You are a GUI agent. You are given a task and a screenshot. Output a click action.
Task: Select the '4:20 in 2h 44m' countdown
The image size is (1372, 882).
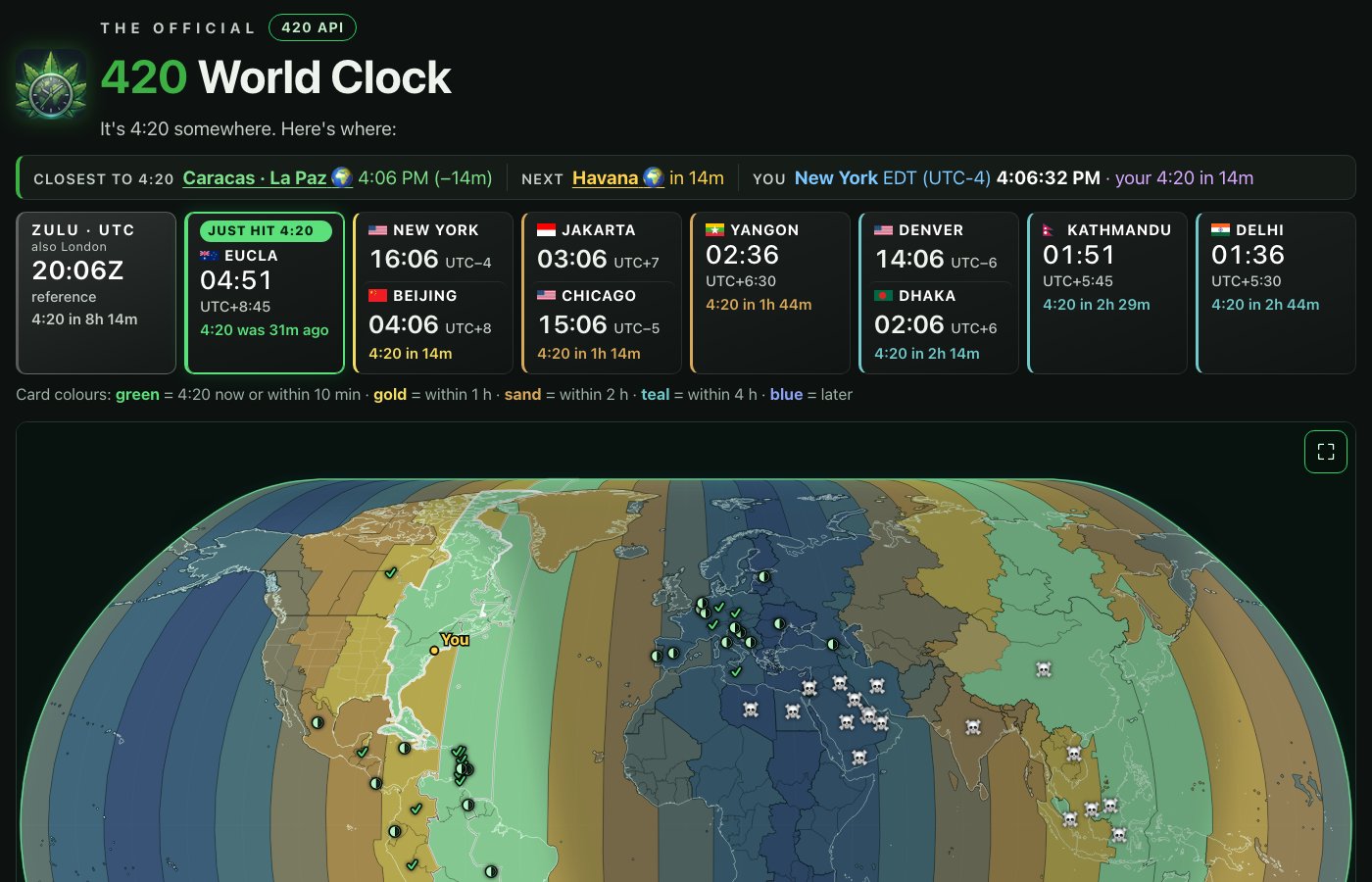pyautogui.click(x=1265, y=305)
